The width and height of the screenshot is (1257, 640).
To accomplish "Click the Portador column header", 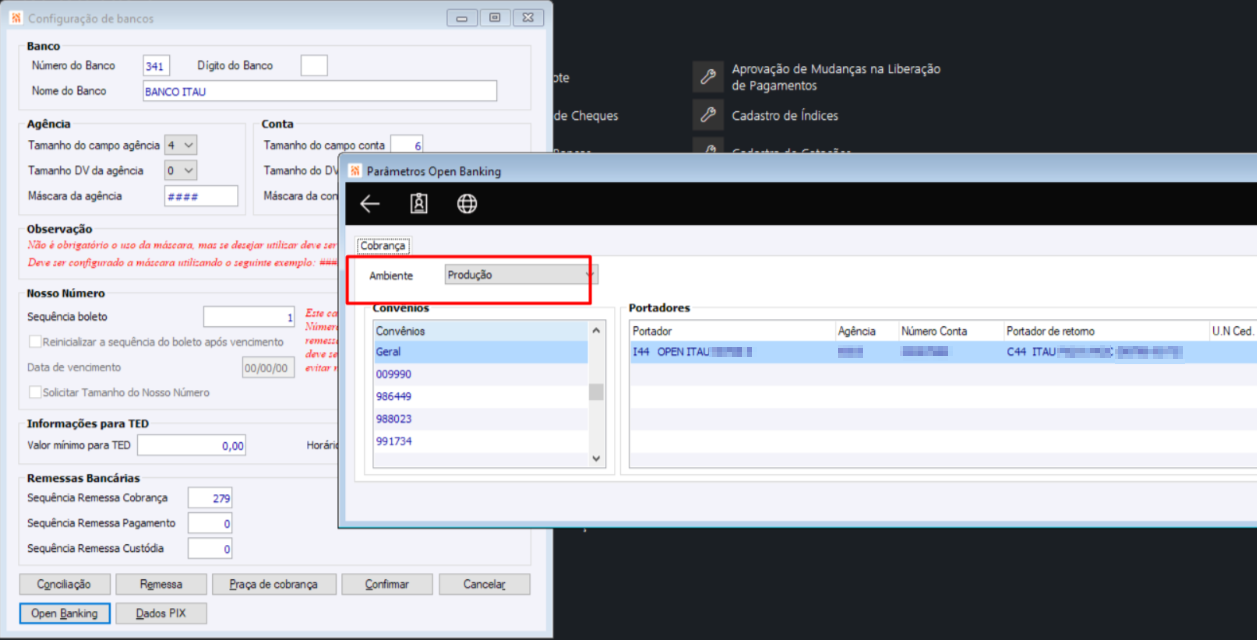I will pyautogui.click(x=732, y=331).
